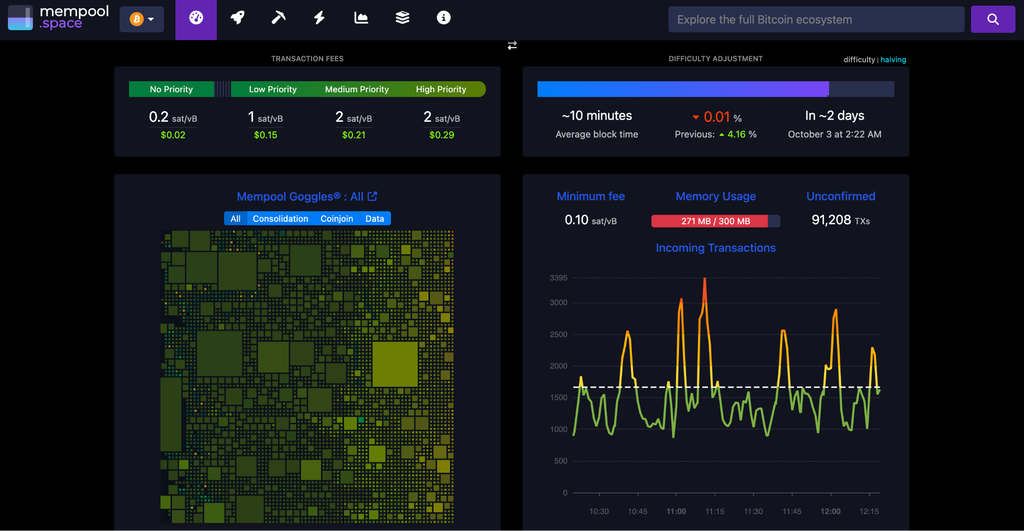
Task: Click the Unconfirmed heading
Action: pos(840,197)
